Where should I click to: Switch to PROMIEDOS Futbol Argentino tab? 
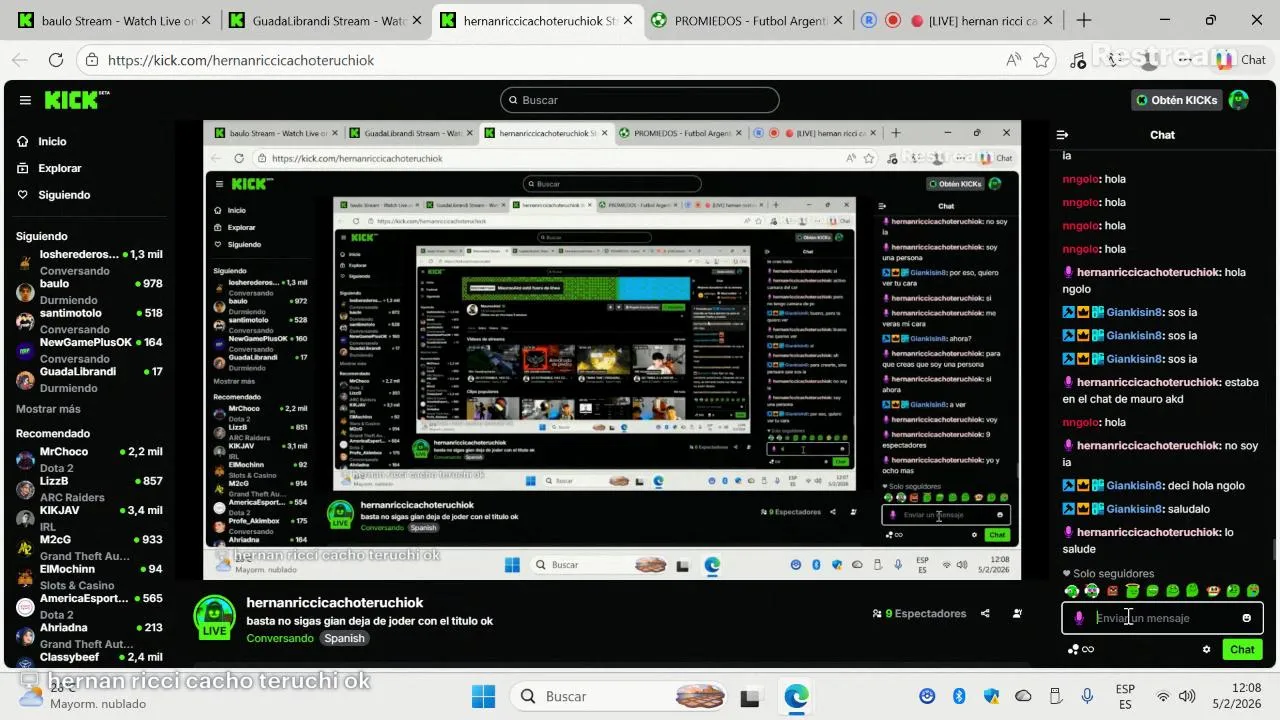click(x=745, y=20)
